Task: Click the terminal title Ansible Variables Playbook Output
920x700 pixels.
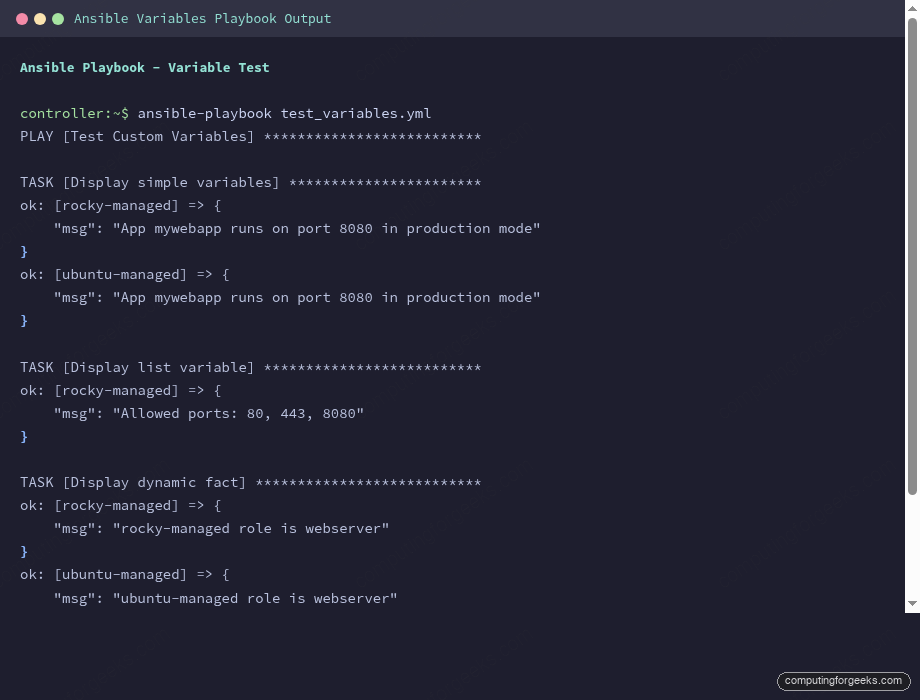Action: (203, 18)
